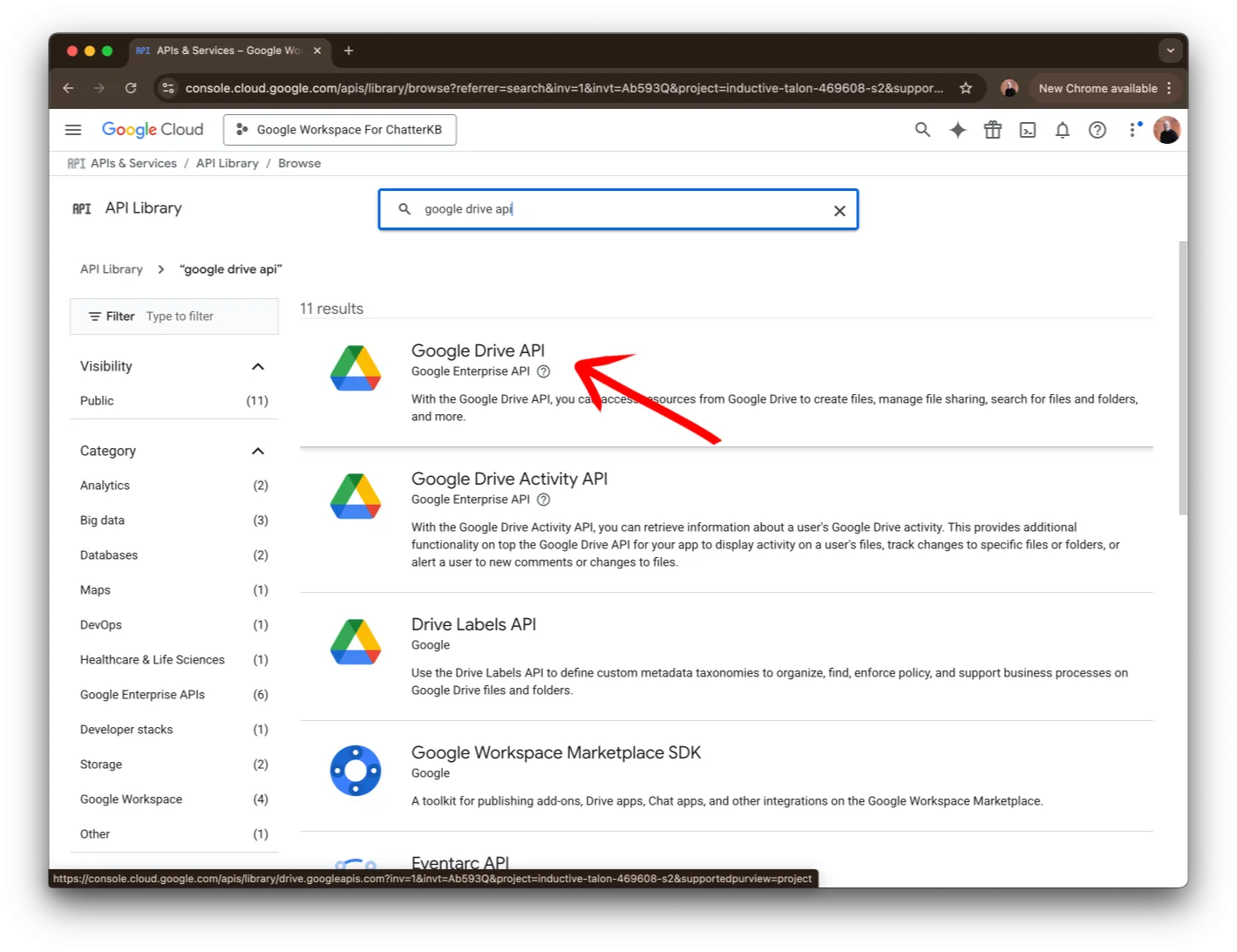Click the Drive Labels API logo
1237x952 pixels.
(356, 642)
